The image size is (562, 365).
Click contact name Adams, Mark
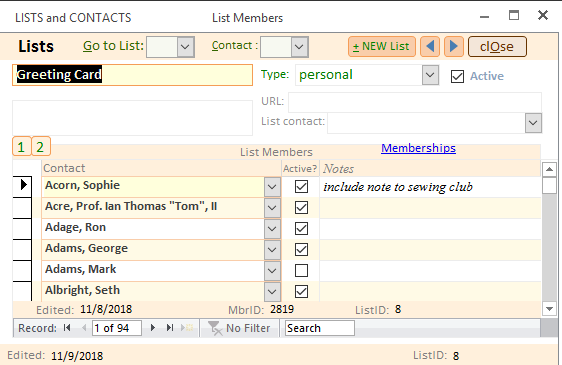(81, 269)
